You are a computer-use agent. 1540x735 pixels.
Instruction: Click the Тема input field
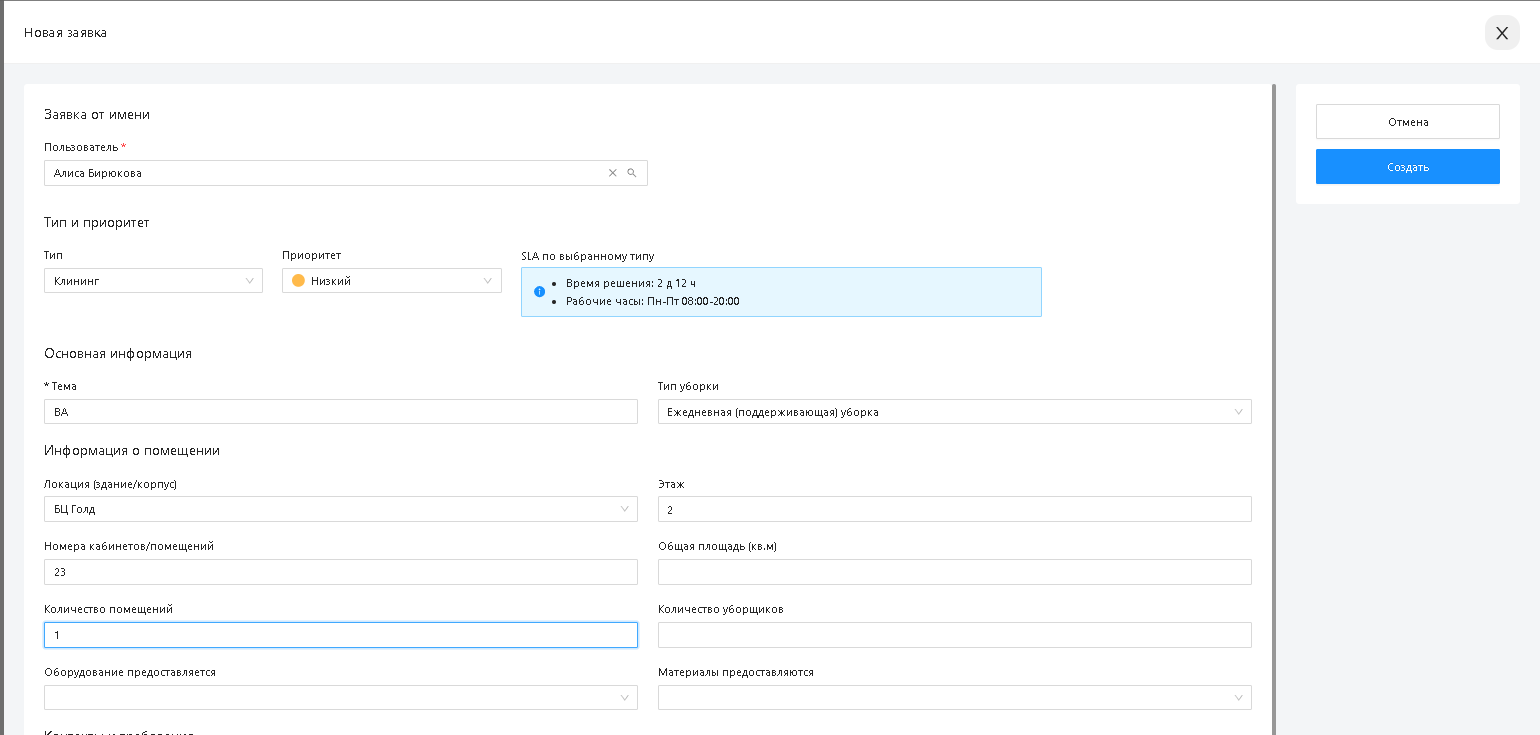click(x=340, y=412)
